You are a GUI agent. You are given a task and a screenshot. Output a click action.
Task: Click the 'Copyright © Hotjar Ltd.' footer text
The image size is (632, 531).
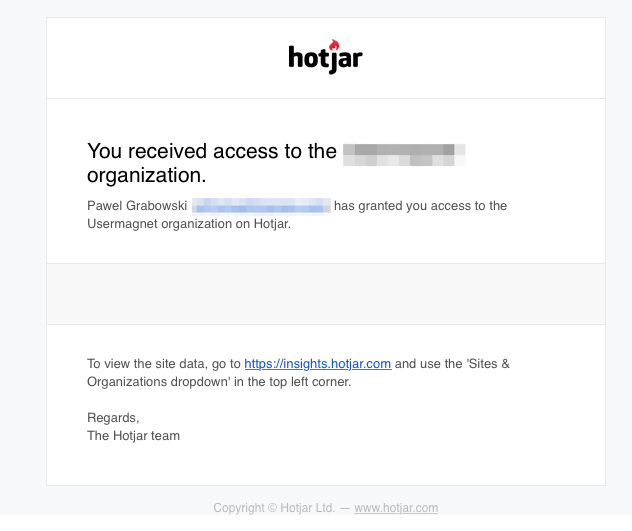click(274, 508)
